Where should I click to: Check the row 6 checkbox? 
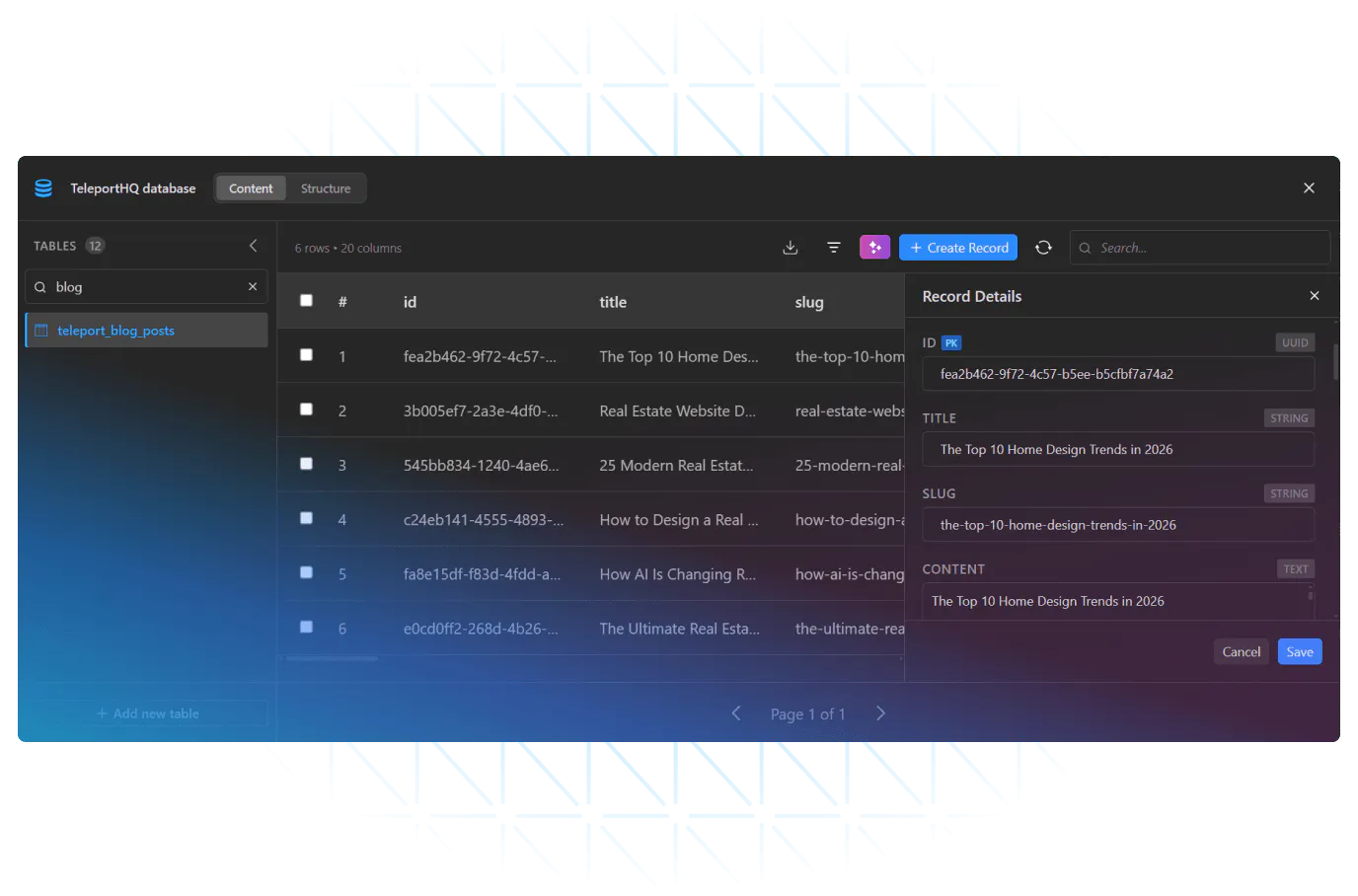tap(306, 626)
